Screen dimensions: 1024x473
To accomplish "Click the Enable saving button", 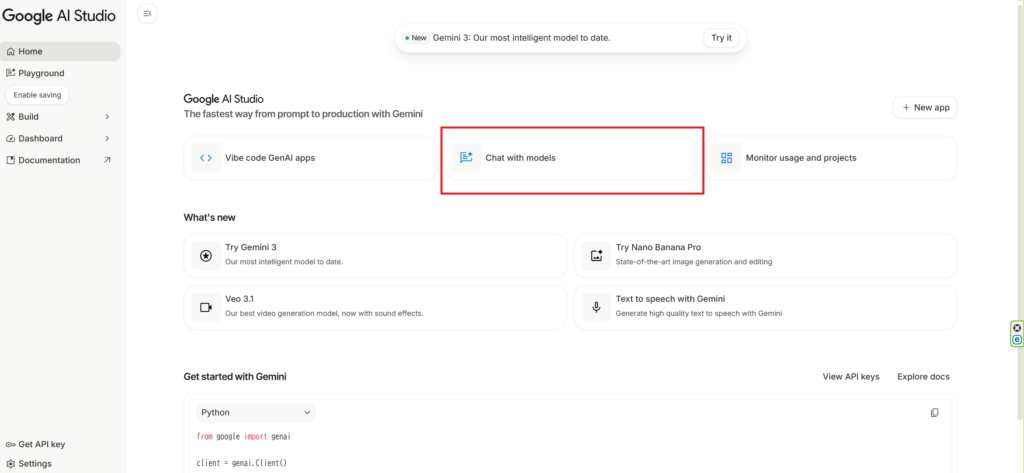I will coord(37,95).
